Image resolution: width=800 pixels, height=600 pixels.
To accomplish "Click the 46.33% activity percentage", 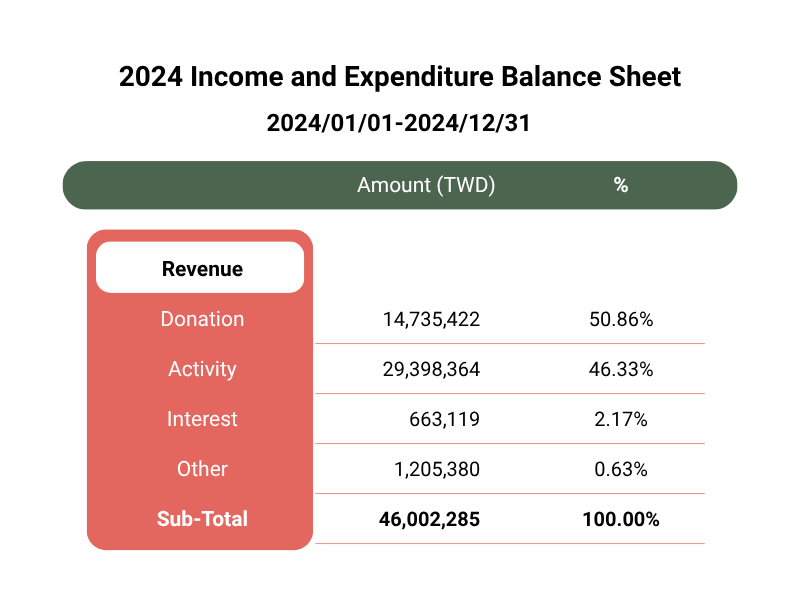I will click(x=621, y=369).
